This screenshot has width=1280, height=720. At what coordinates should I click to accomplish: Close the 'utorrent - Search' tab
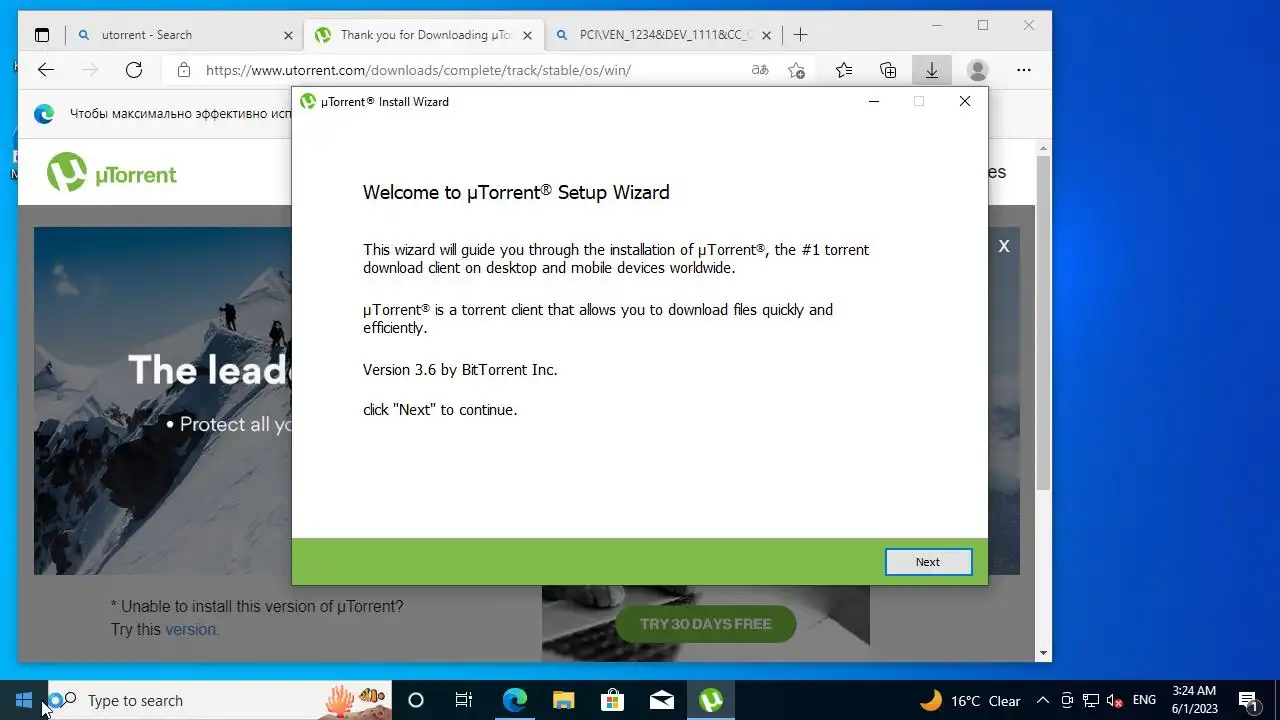pos(288,35)
